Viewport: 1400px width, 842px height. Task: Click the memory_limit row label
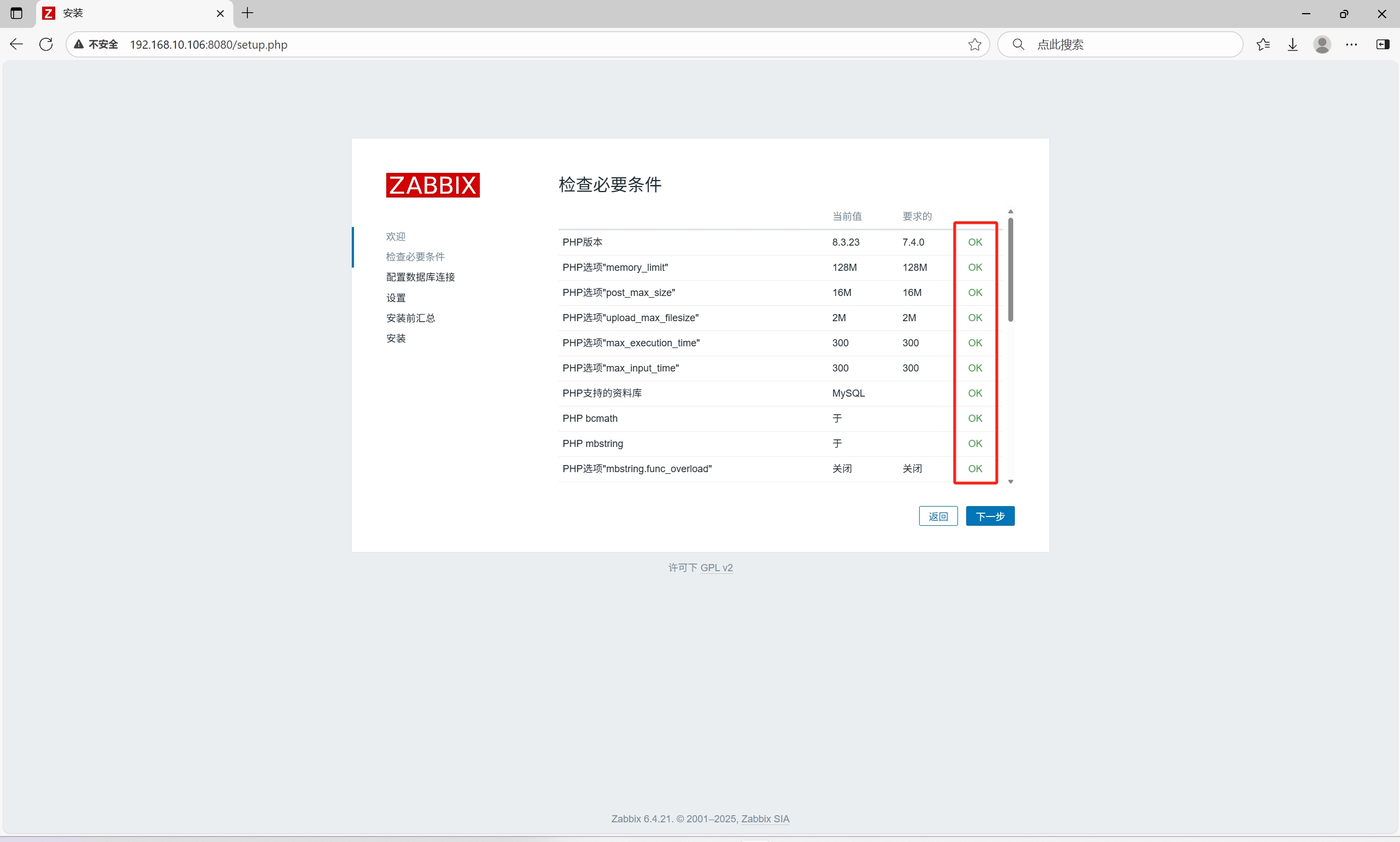tap(615, 267)
